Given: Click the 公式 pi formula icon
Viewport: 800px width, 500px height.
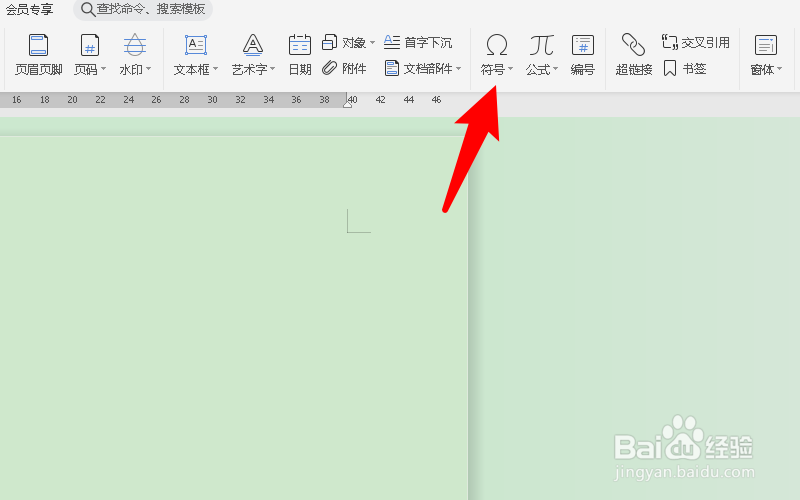Looking at the screenshot, I should 541,45.
